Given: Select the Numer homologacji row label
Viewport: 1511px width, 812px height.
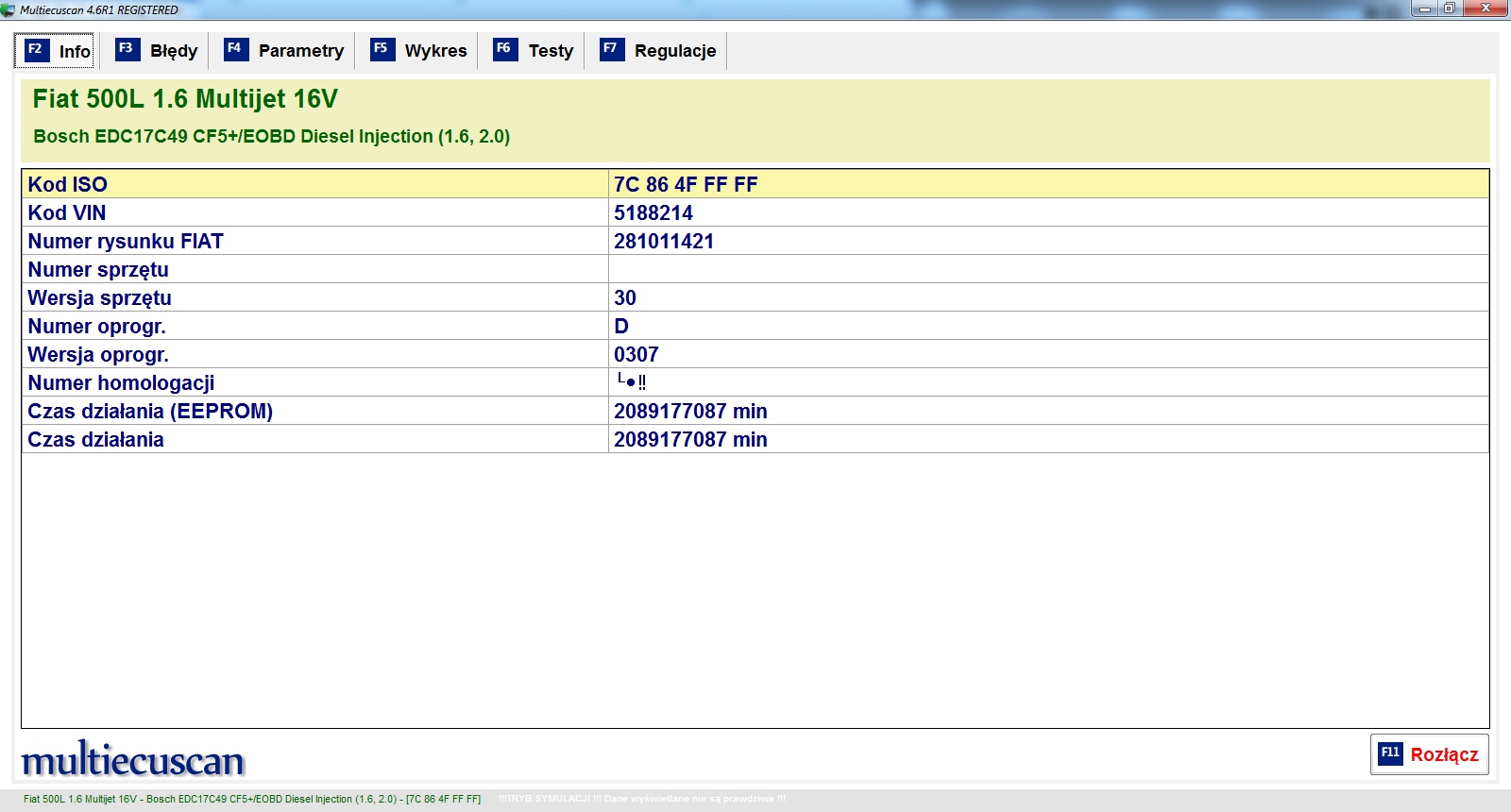Looking at the screenshot, I should pyautogui.click(x=121, y=382).
